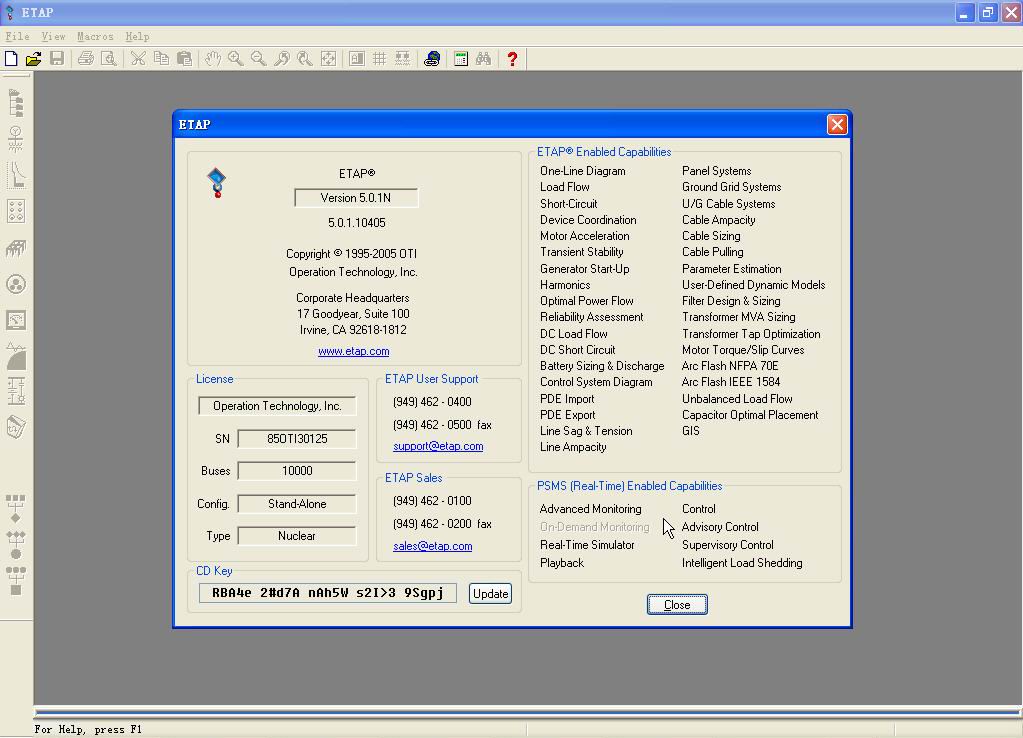This screenshot has width=1023, height=738.
Task: Click the Print icon in toolbar
Action: [85, 59]
